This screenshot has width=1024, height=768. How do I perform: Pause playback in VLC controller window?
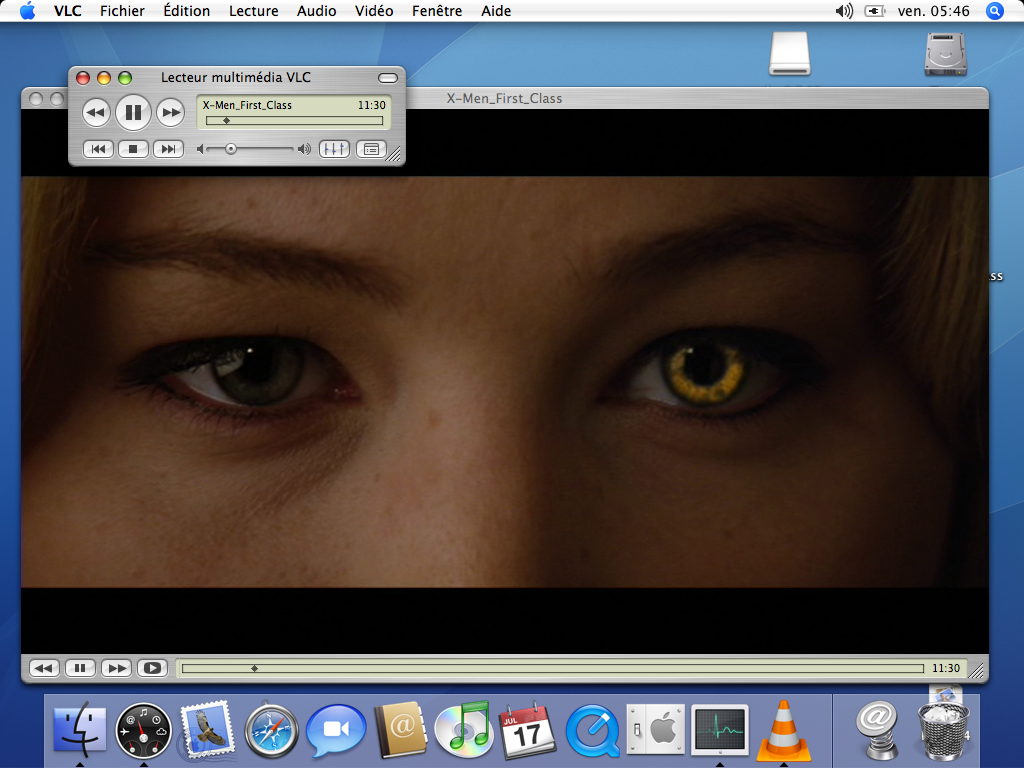pyautogui.click(x=133, y=113)
